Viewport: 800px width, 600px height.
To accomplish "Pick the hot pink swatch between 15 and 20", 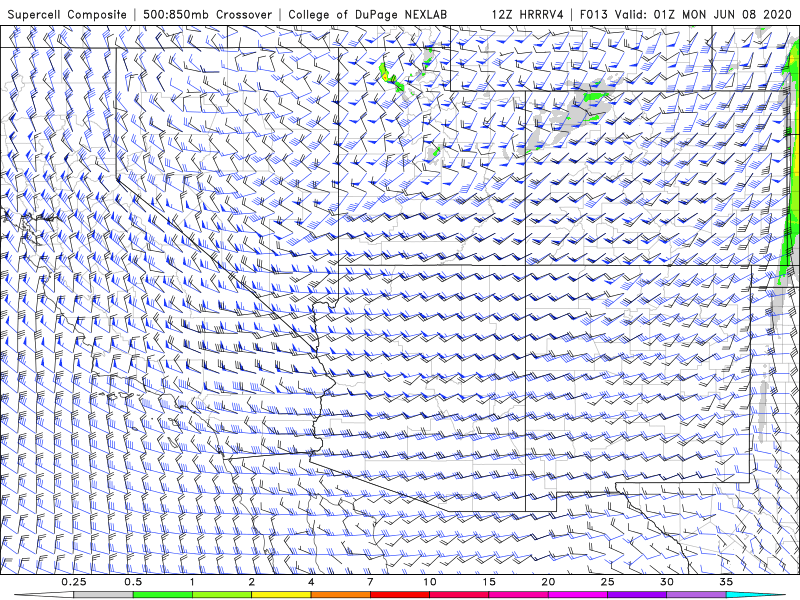I will 518,595.
